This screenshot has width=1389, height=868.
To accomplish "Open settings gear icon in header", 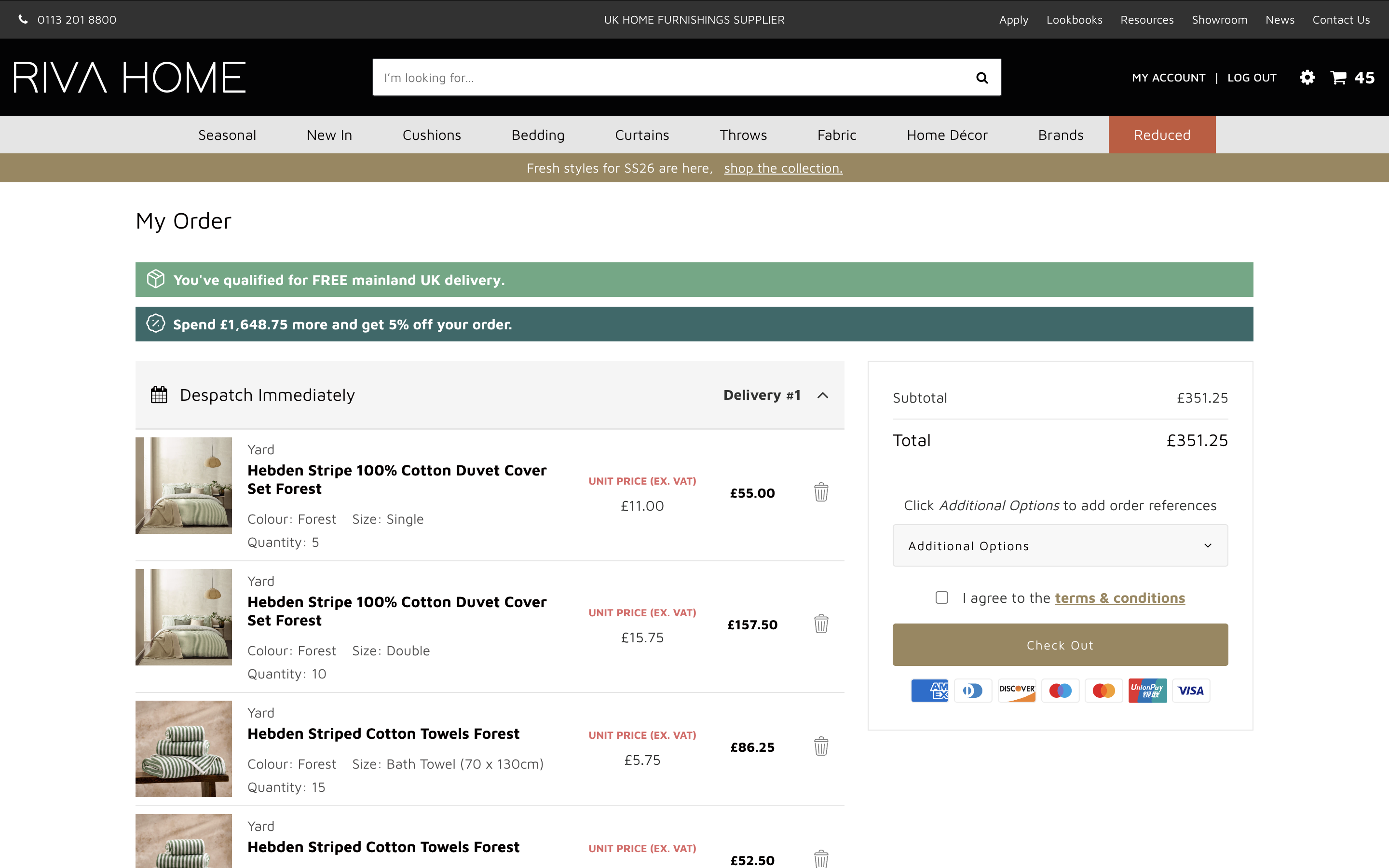I will pyautogui.click(x=1307, y=78).
